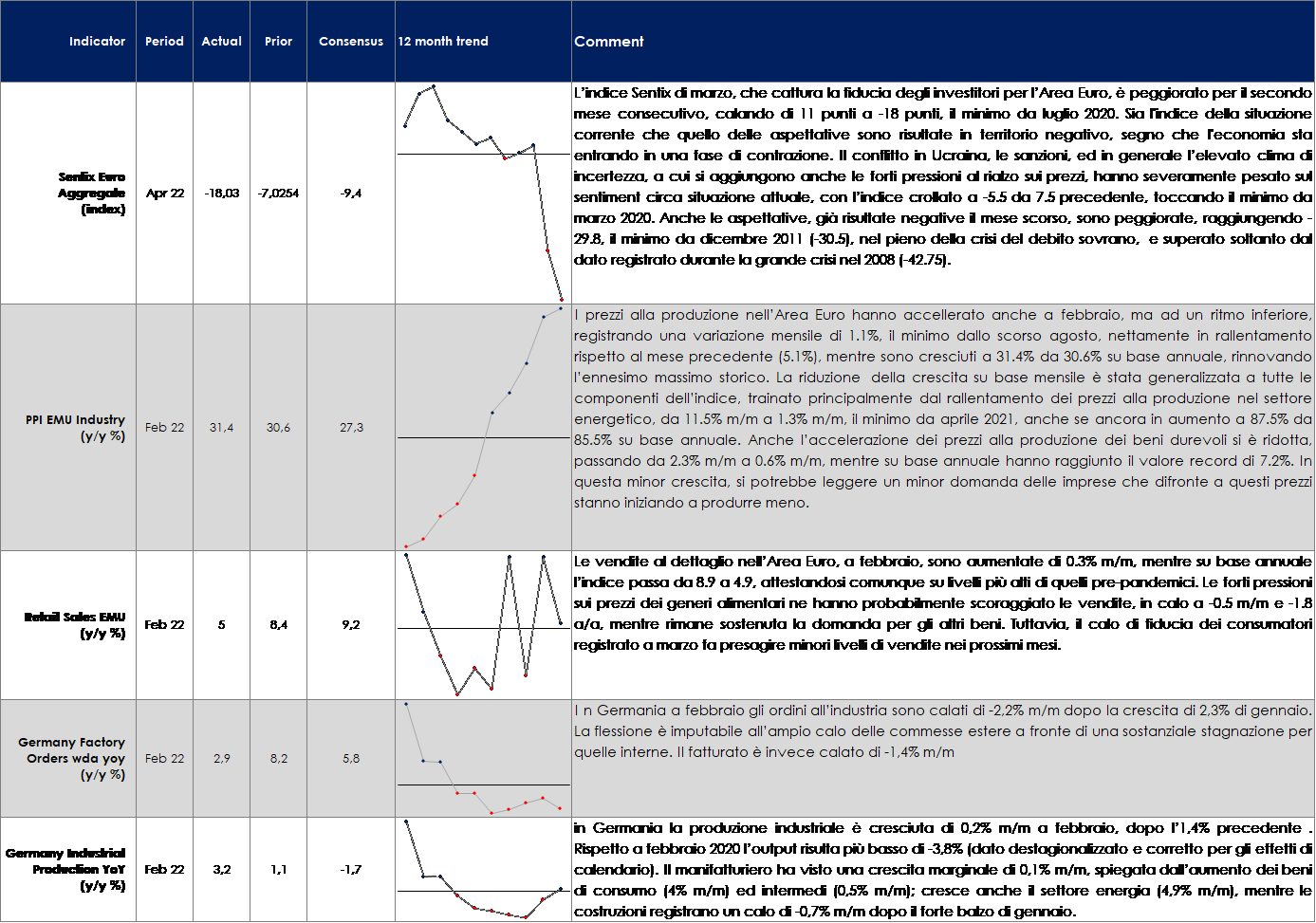Click Germany Factory Orders consensus value 5,8
Screen dimensions: 1316x923
[x=351, y=759]
